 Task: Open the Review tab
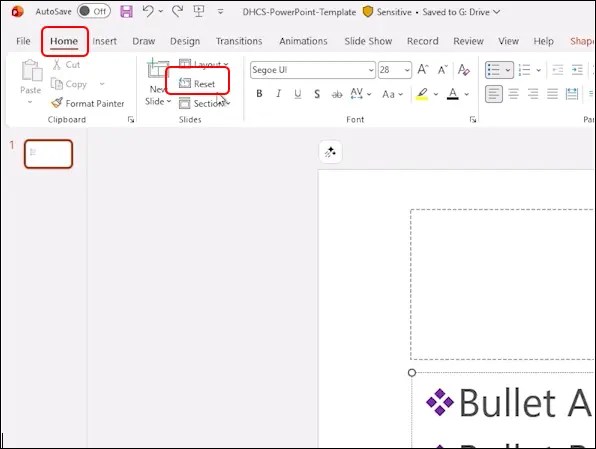(x=468, y=41)
